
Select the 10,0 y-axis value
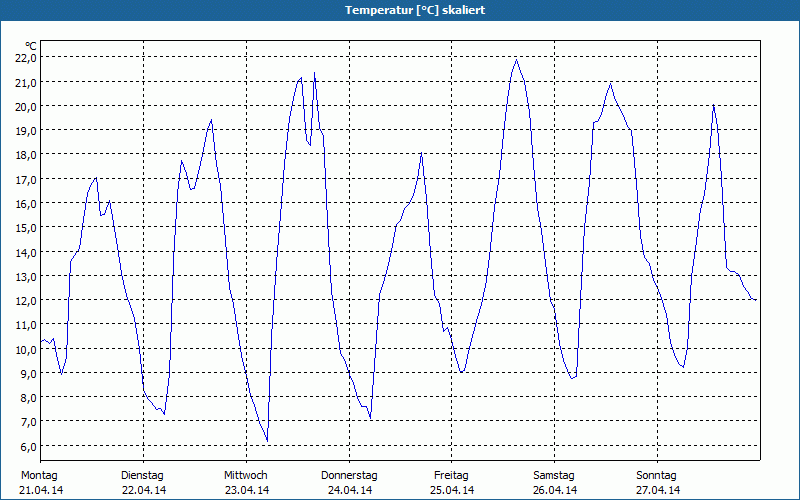pos(26,349)
